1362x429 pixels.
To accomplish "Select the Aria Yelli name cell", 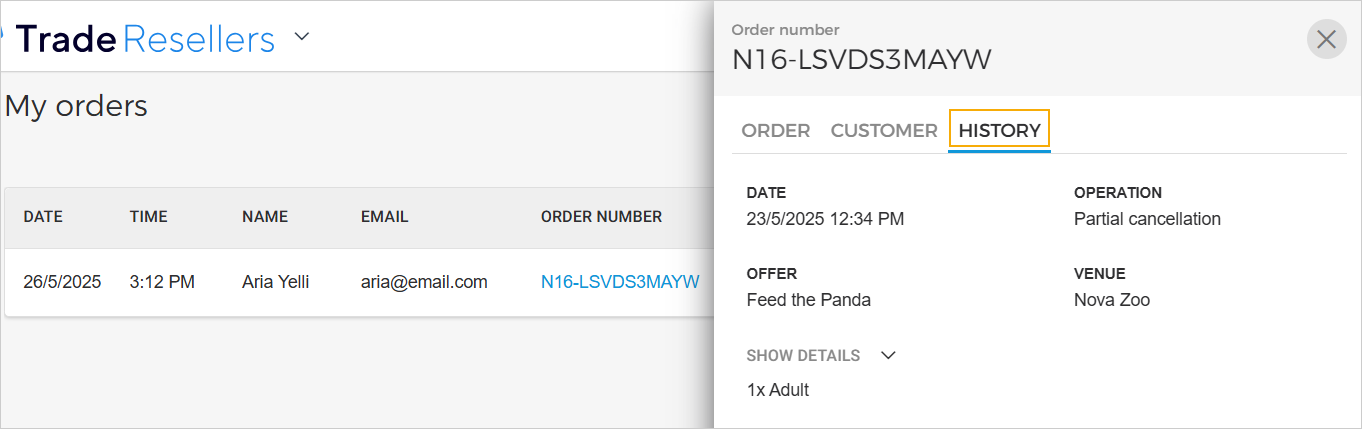I will pyautogui.click(x=276, y=282).
